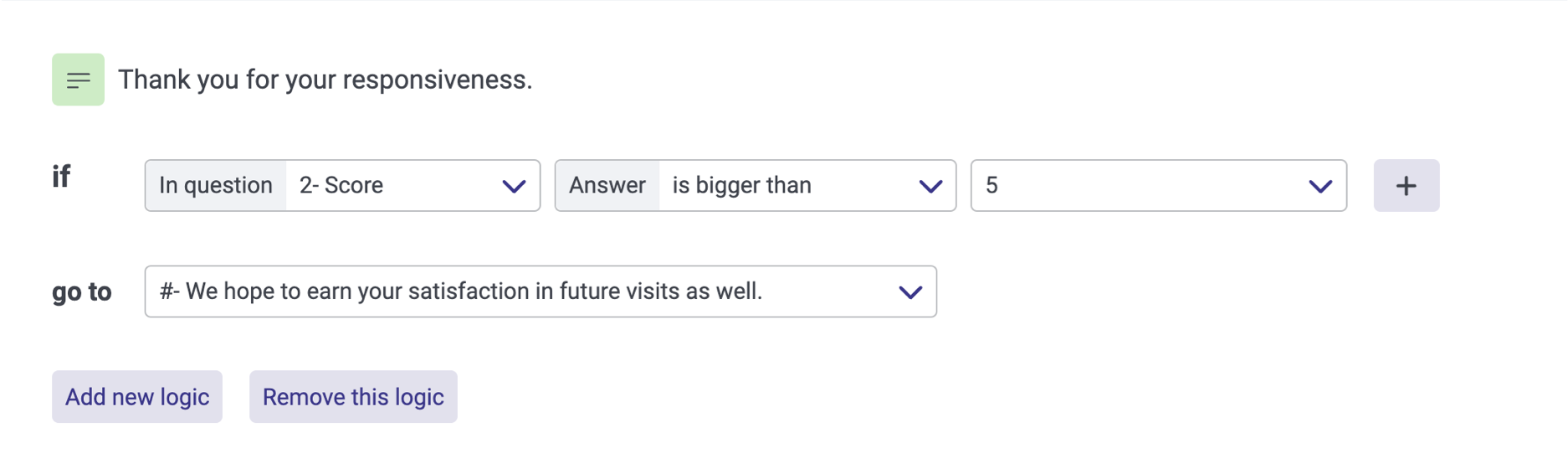Click the go to label
Image resolution: width=1568 pixels, height=469 pixels.
coord(81,292)
